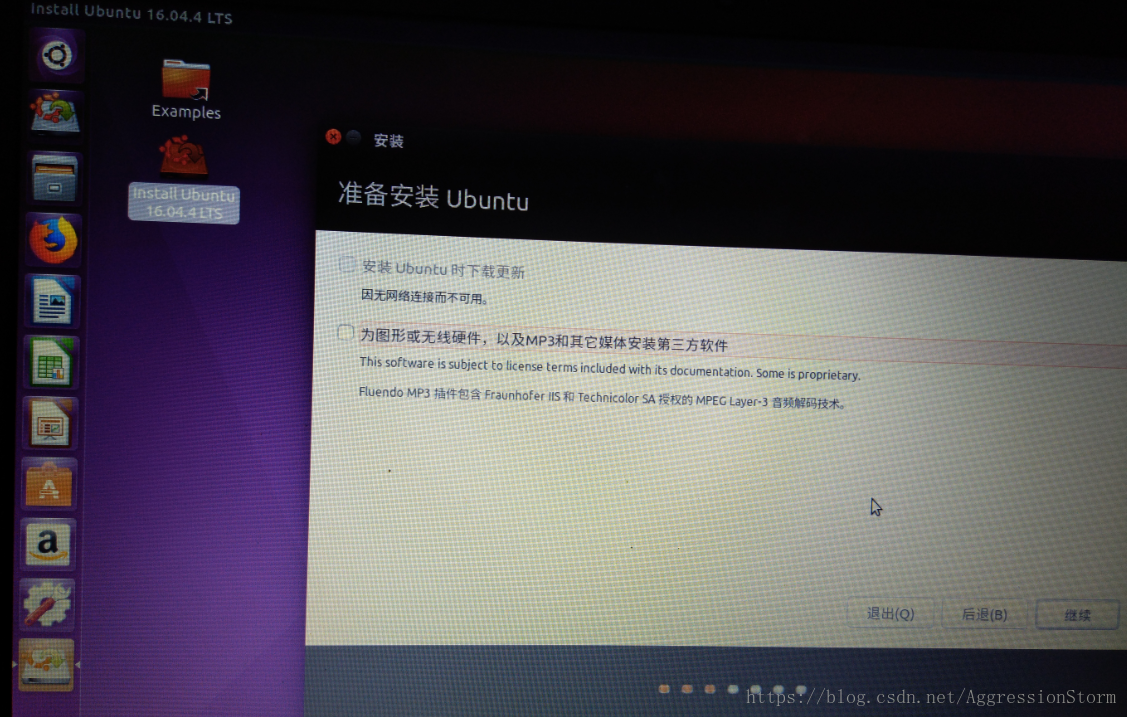Enable third-party software for MP3 and wireless

346,332
